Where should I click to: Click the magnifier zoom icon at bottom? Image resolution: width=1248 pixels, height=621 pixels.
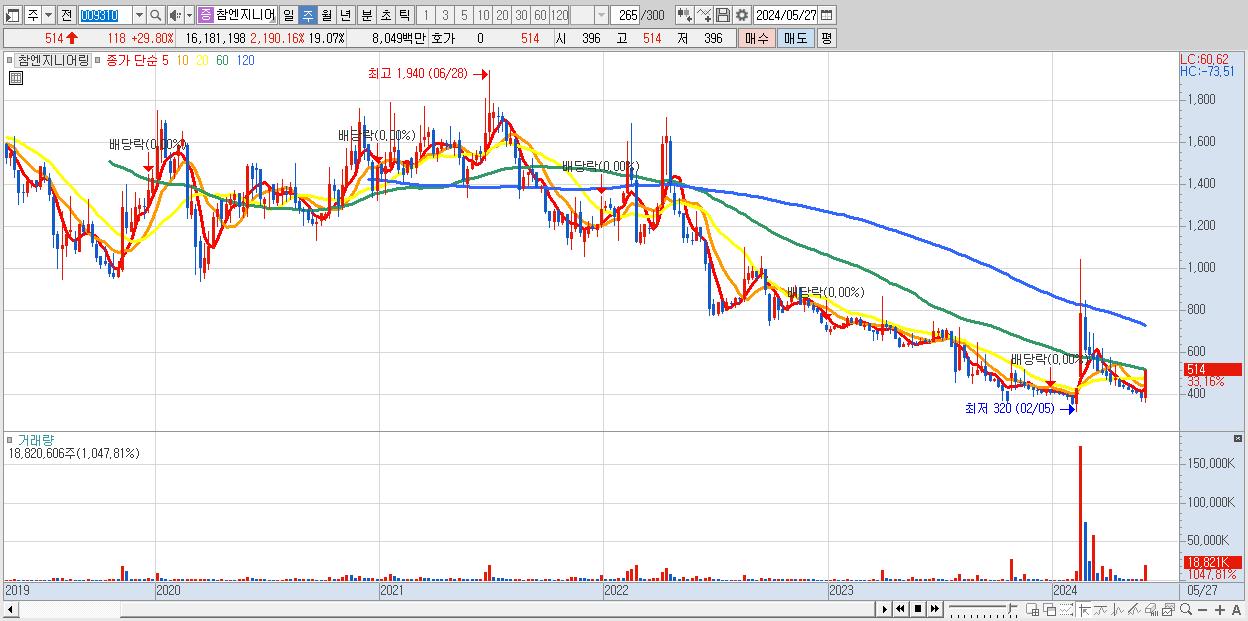coord(1186,609)
